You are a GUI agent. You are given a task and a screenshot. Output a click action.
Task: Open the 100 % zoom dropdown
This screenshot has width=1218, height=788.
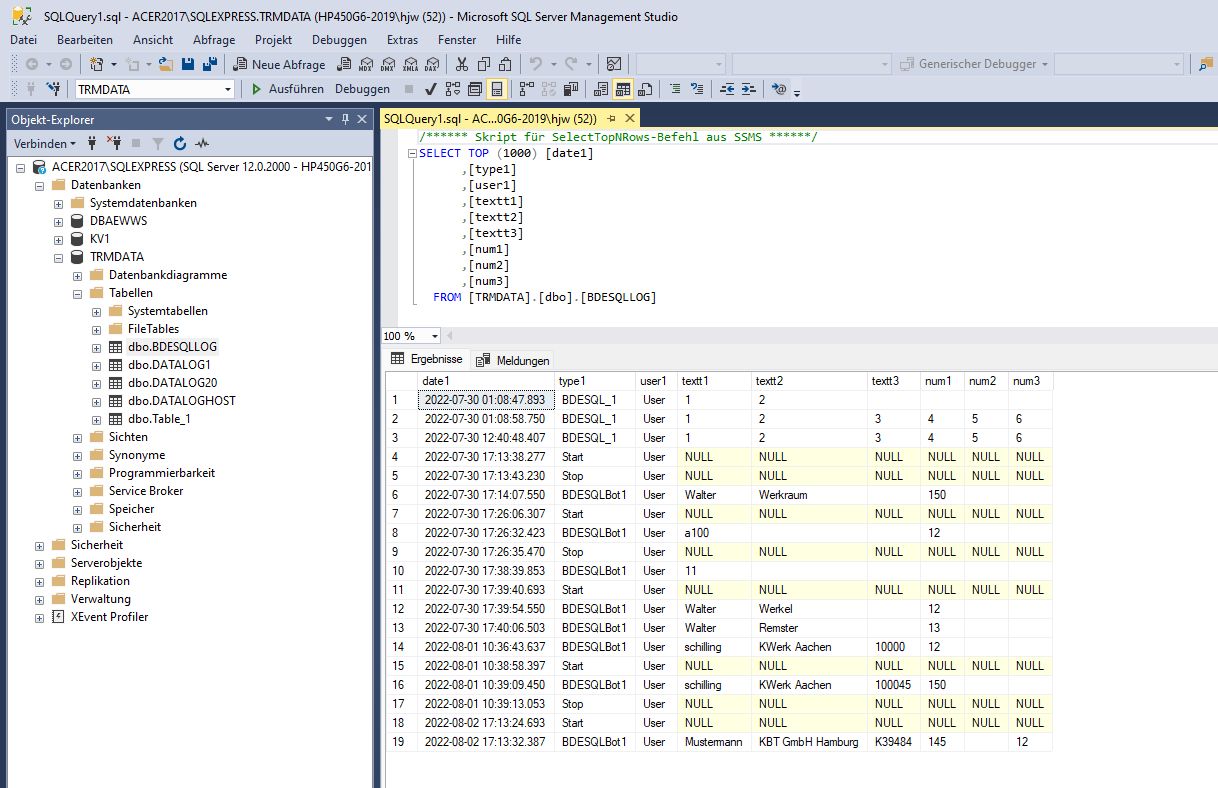click(x=435, y=336)
